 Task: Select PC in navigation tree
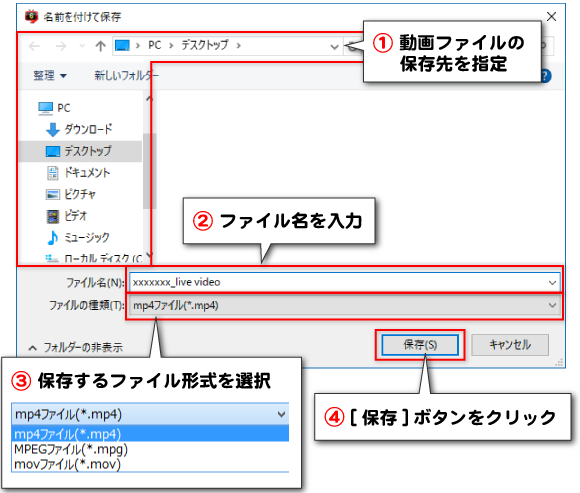tap(54, 108)
